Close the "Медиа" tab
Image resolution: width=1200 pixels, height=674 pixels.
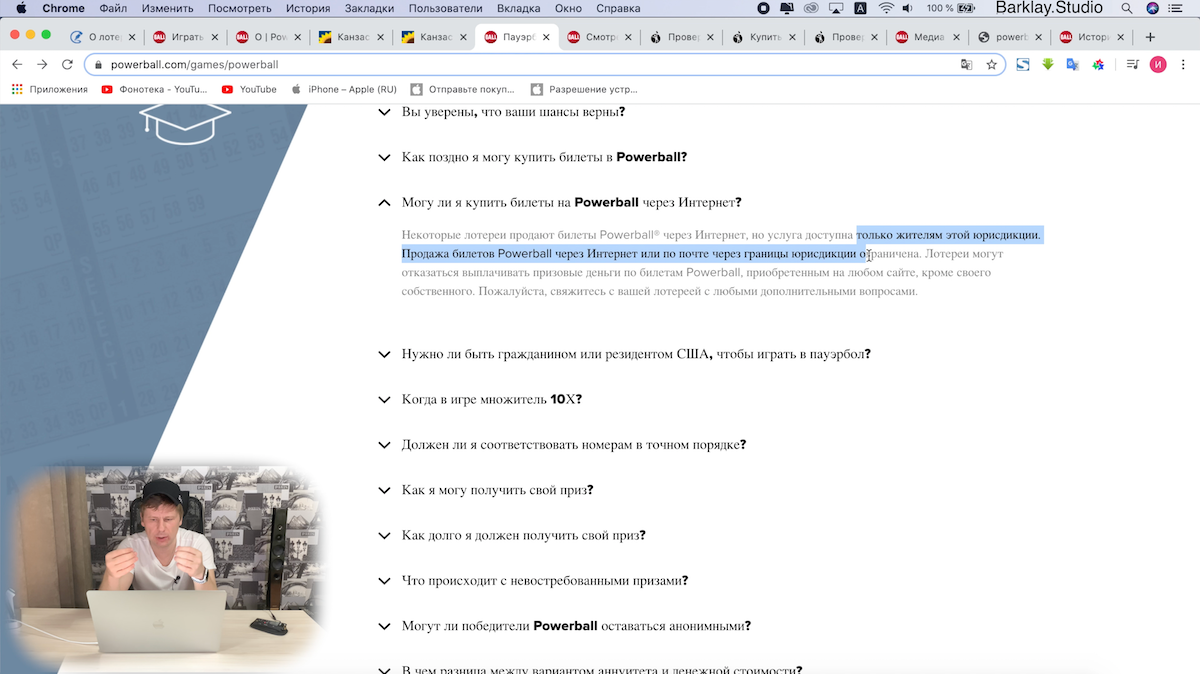click(x=956, y=38)
